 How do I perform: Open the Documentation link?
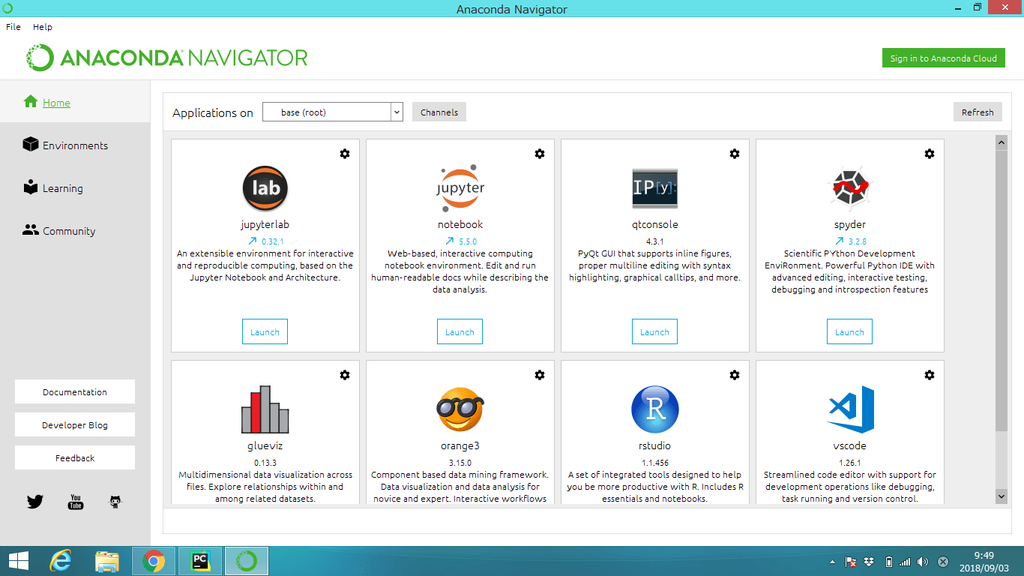[x=74, y=392]
